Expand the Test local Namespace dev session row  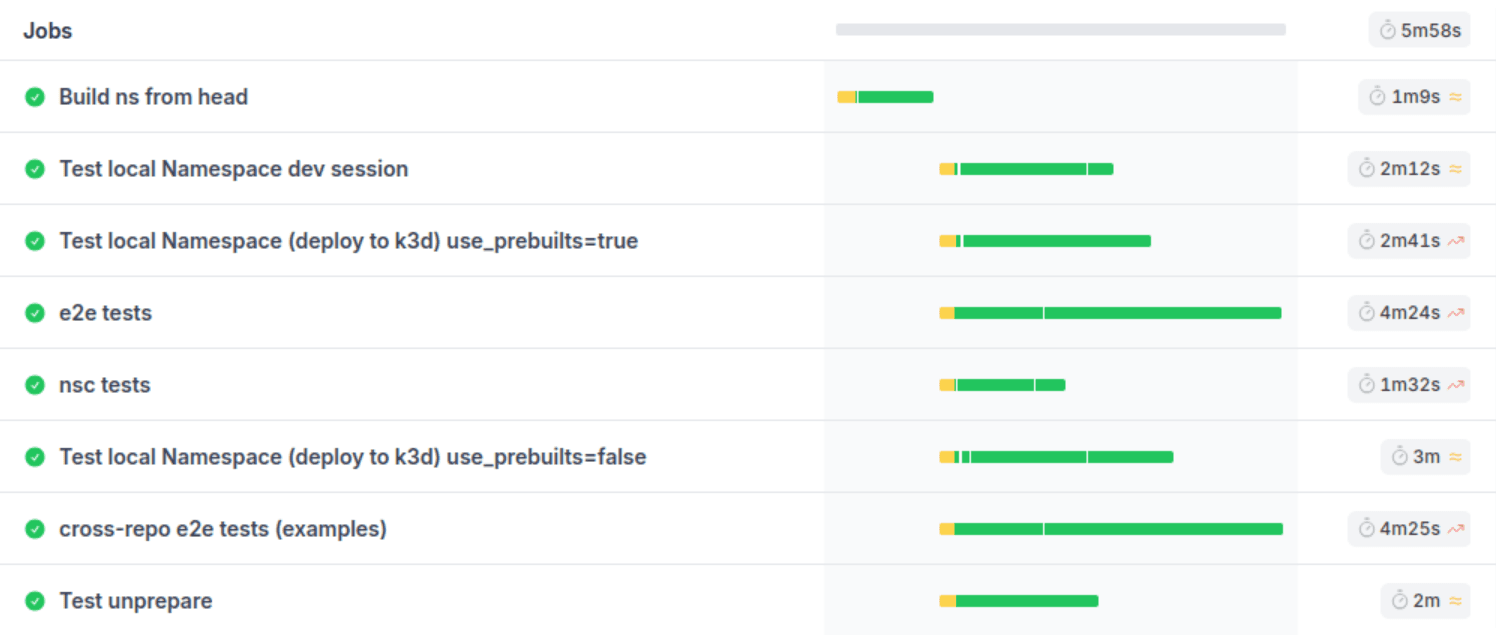coord(233,168)
